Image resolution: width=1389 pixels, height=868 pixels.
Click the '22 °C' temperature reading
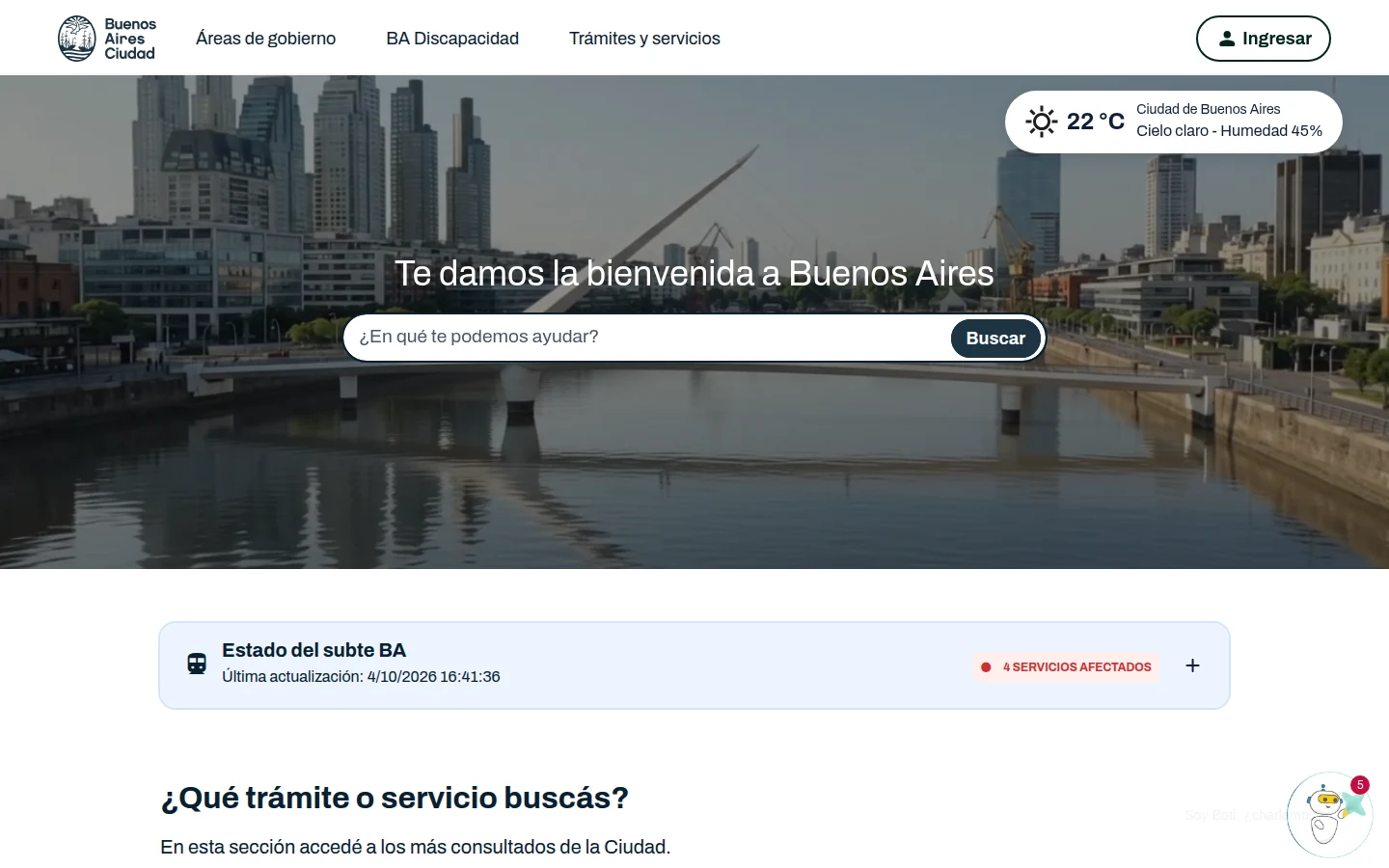tap(1096, 122)
